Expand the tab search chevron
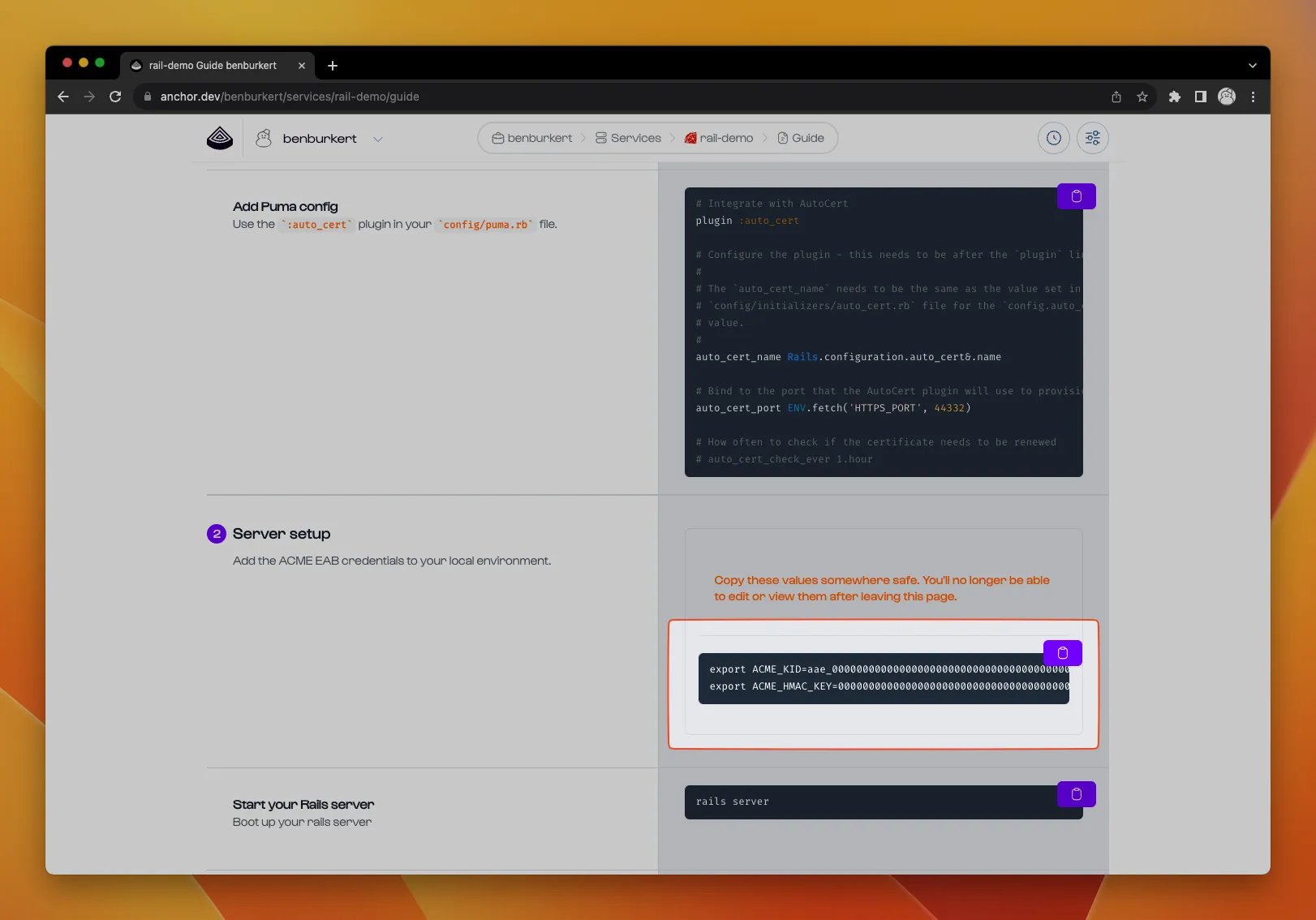The image size is (1316, 920). pyautogui.click(x=1252, y=66)
